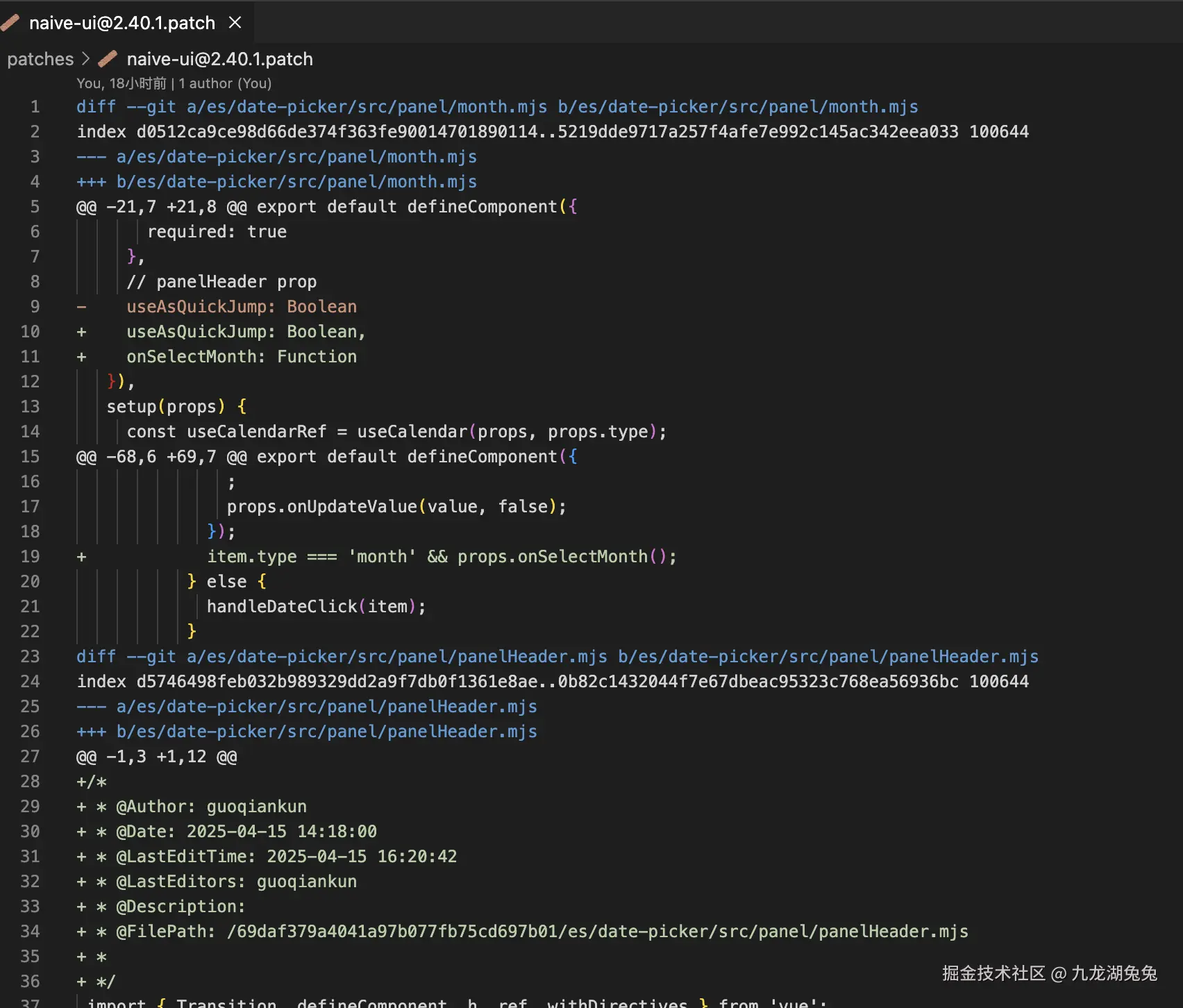1183x1008 pixels.
Task: Place cursor on the setup(props) line
Action: click(x=176, y=406)
